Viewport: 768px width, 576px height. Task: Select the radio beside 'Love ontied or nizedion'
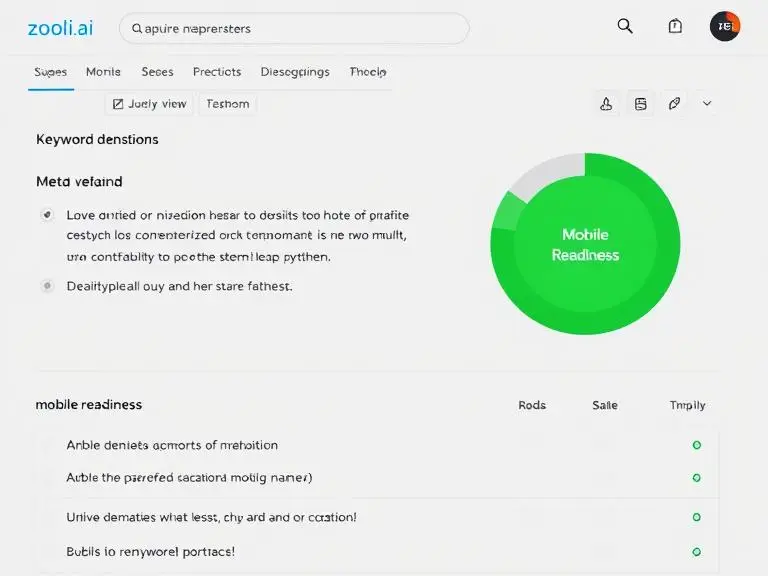tap(47, 215)
